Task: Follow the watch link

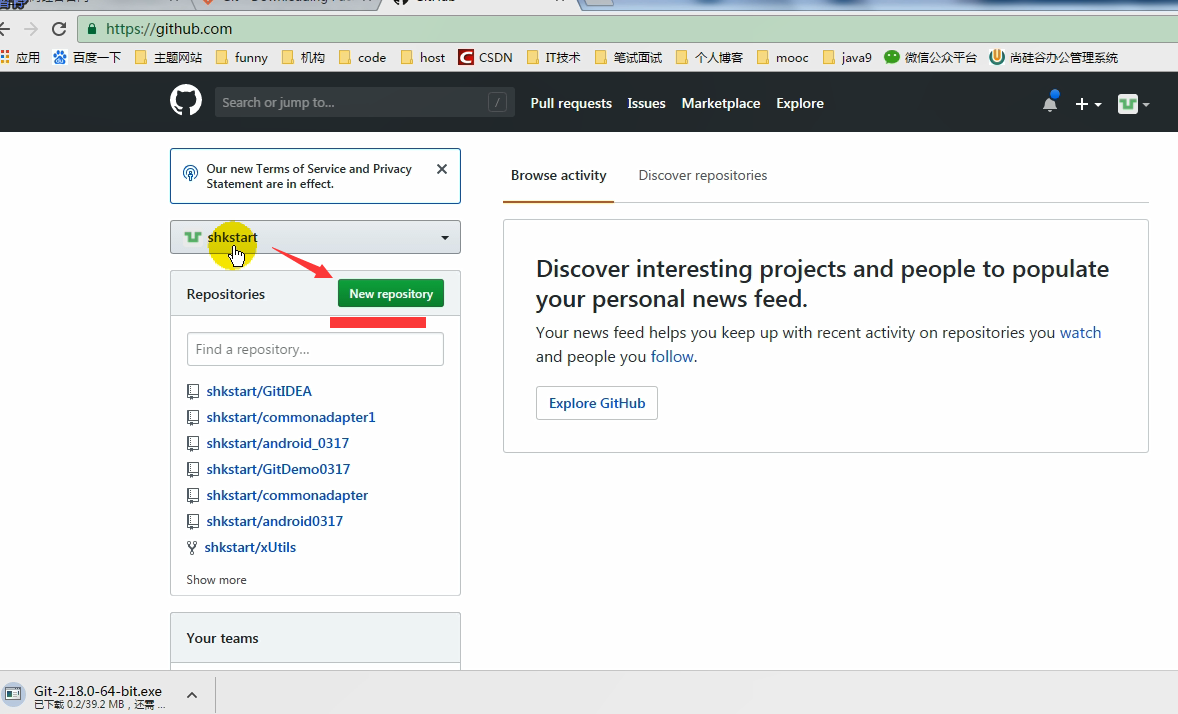Action: (x=1080, y=333)
